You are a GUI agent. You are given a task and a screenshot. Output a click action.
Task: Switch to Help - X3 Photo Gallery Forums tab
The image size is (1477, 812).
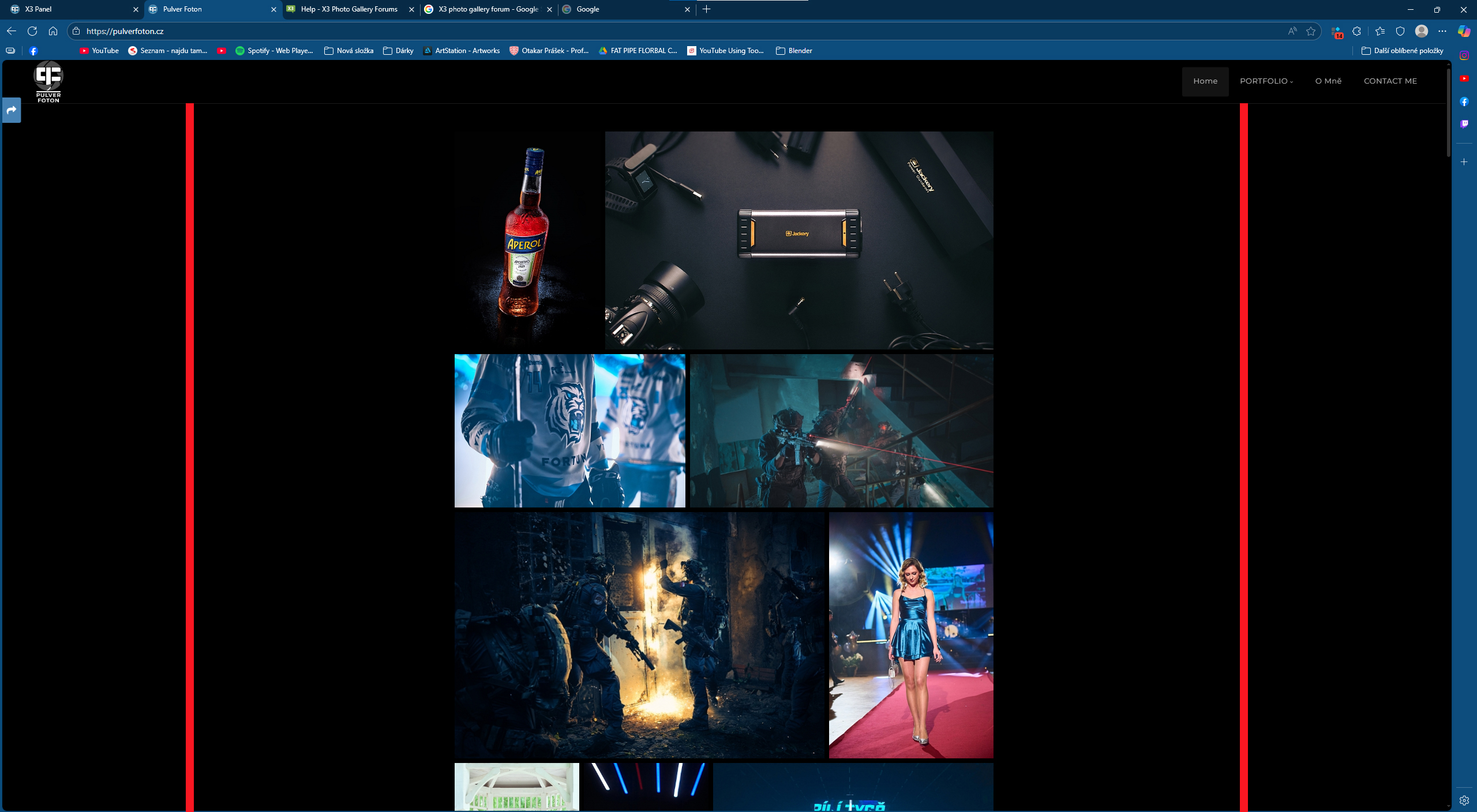point(350,9)
